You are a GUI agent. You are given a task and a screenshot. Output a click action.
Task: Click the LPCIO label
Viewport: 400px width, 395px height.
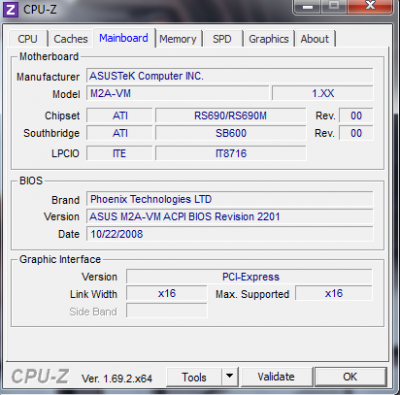65,154
